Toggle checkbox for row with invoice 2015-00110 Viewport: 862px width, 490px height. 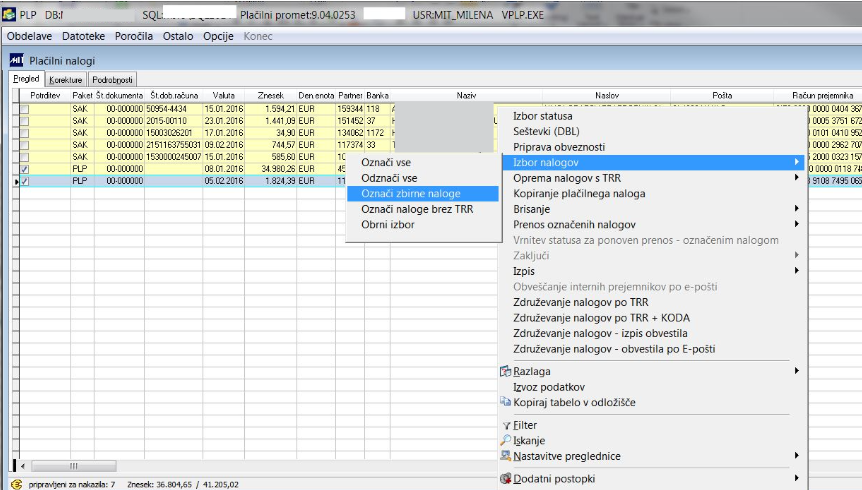coord(24,120)
